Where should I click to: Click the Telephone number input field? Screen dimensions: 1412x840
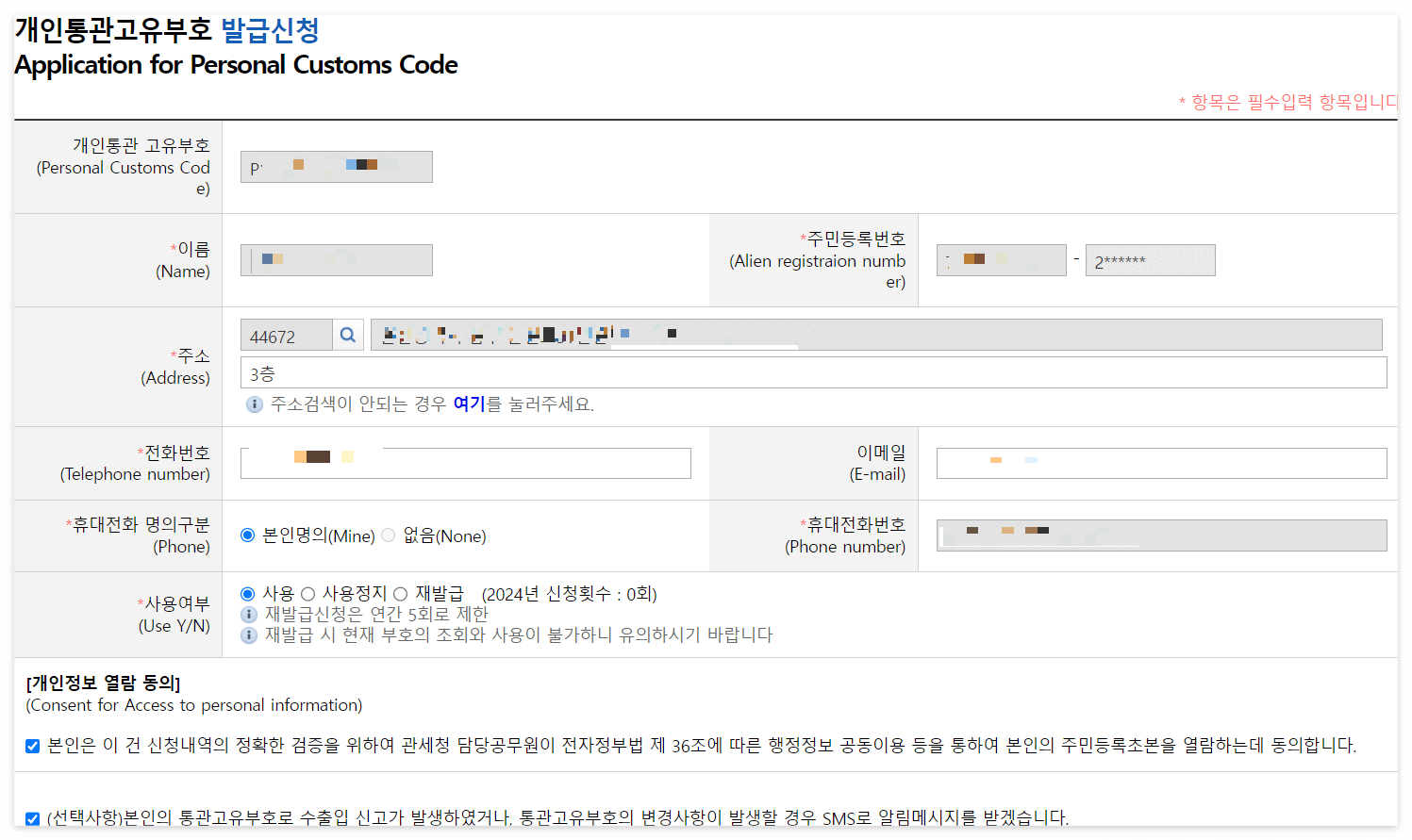point(466,463)
